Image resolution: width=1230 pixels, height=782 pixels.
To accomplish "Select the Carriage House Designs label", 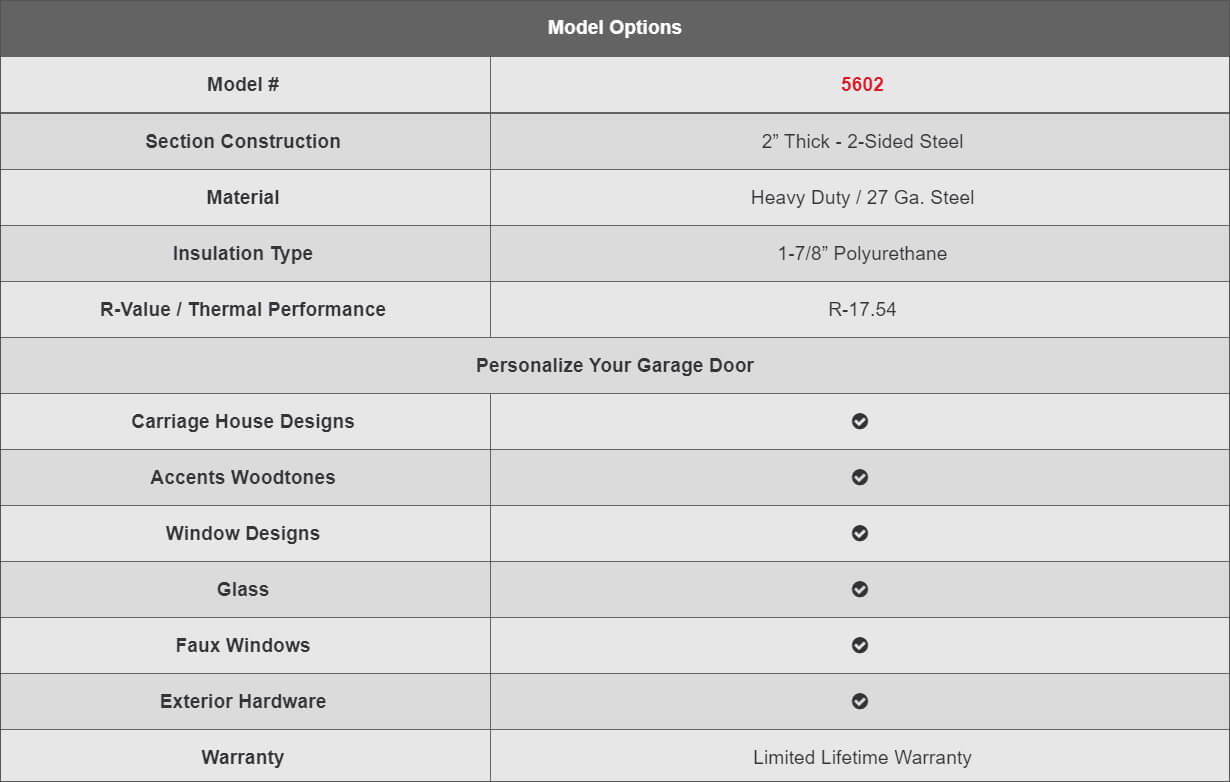I will click(243, 421).
